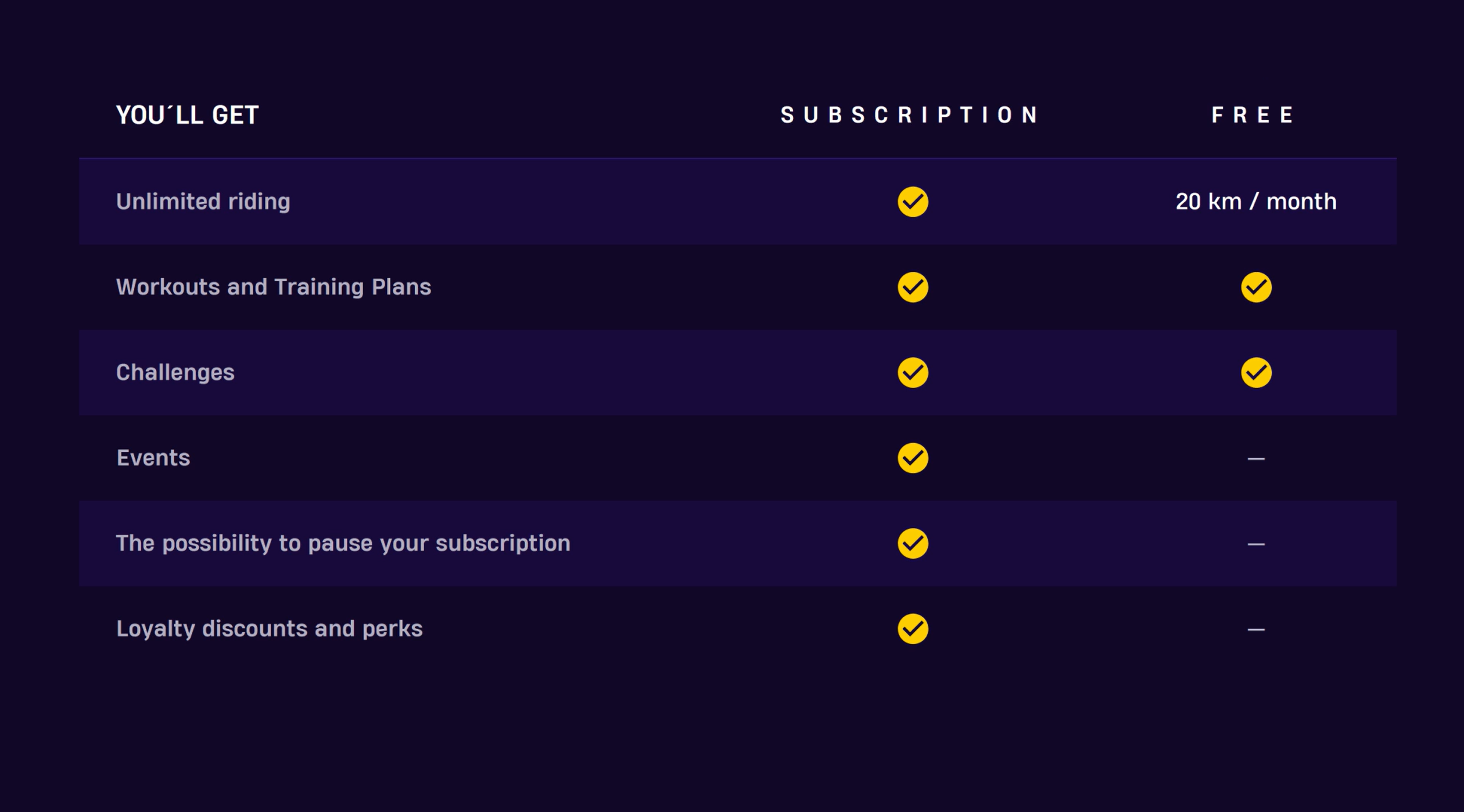Screen dimensions: 1464x812
Task: Click Subscription checkmark for Events
Action: tap(913, 458)
